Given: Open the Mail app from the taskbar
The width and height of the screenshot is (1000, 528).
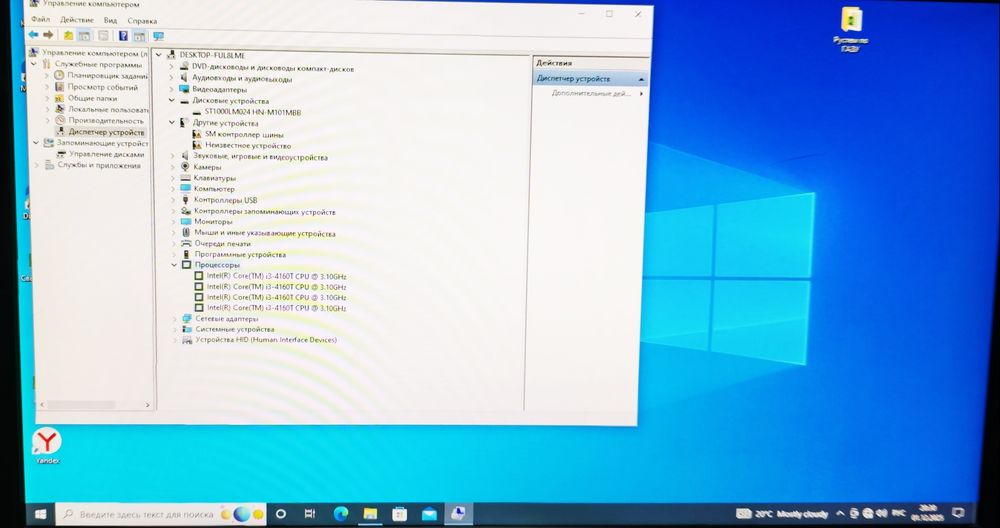Looking at the screenshot, I should (429, 513).
